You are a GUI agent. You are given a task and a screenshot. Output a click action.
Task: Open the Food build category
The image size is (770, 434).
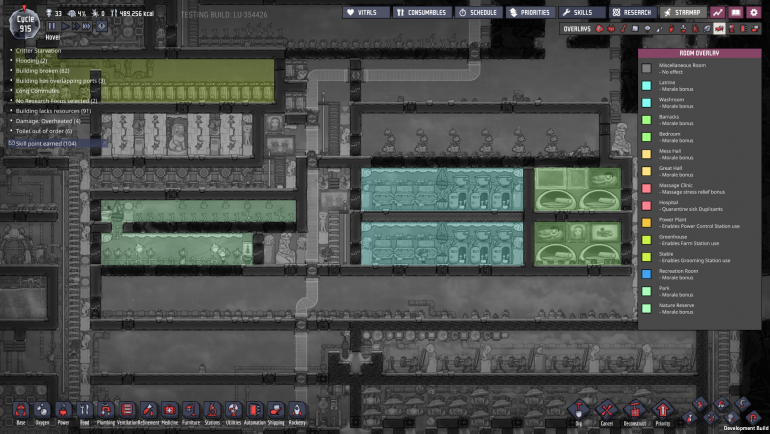(x=84, y=410)
